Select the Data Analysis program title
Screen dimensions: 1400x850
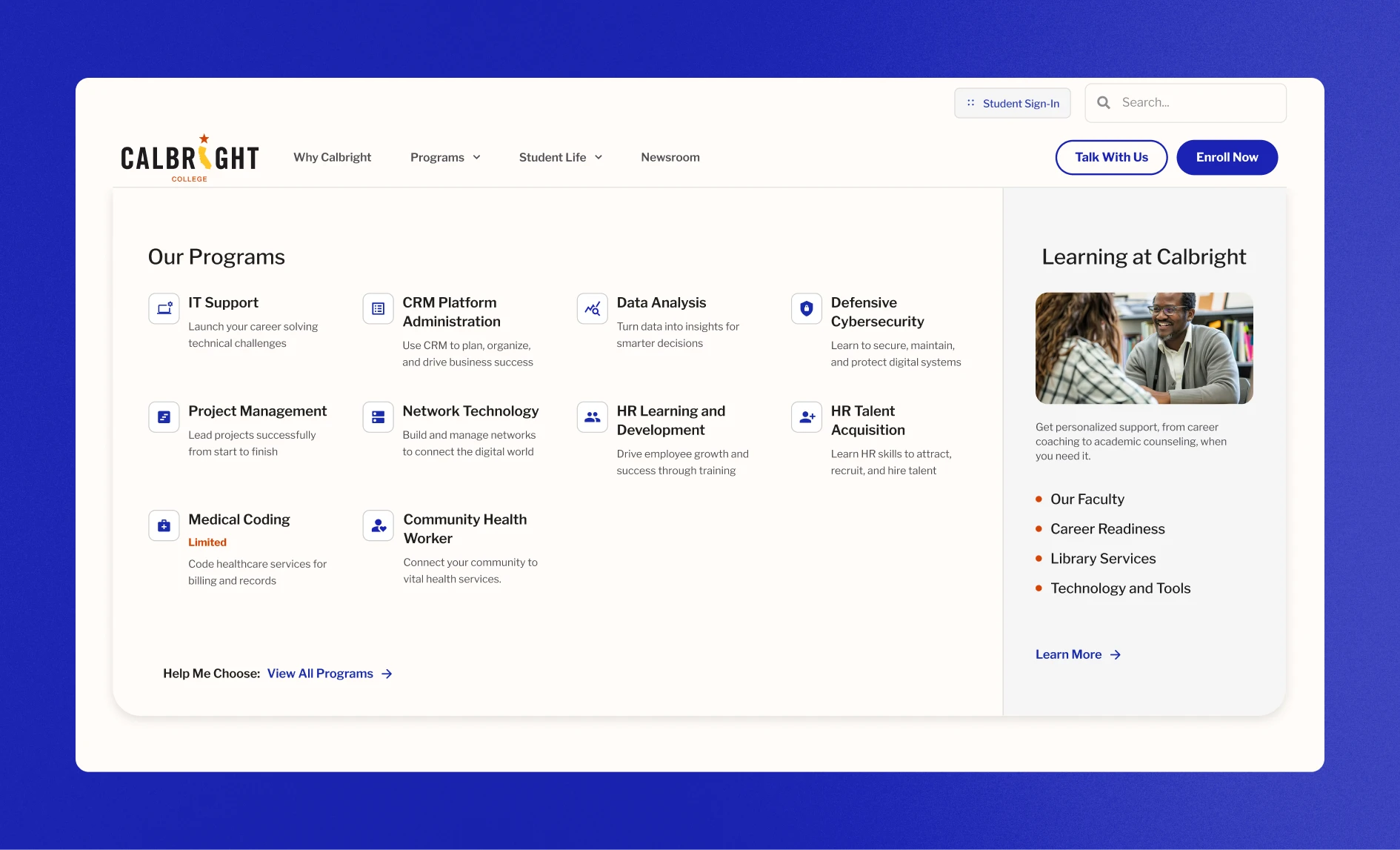661,302
